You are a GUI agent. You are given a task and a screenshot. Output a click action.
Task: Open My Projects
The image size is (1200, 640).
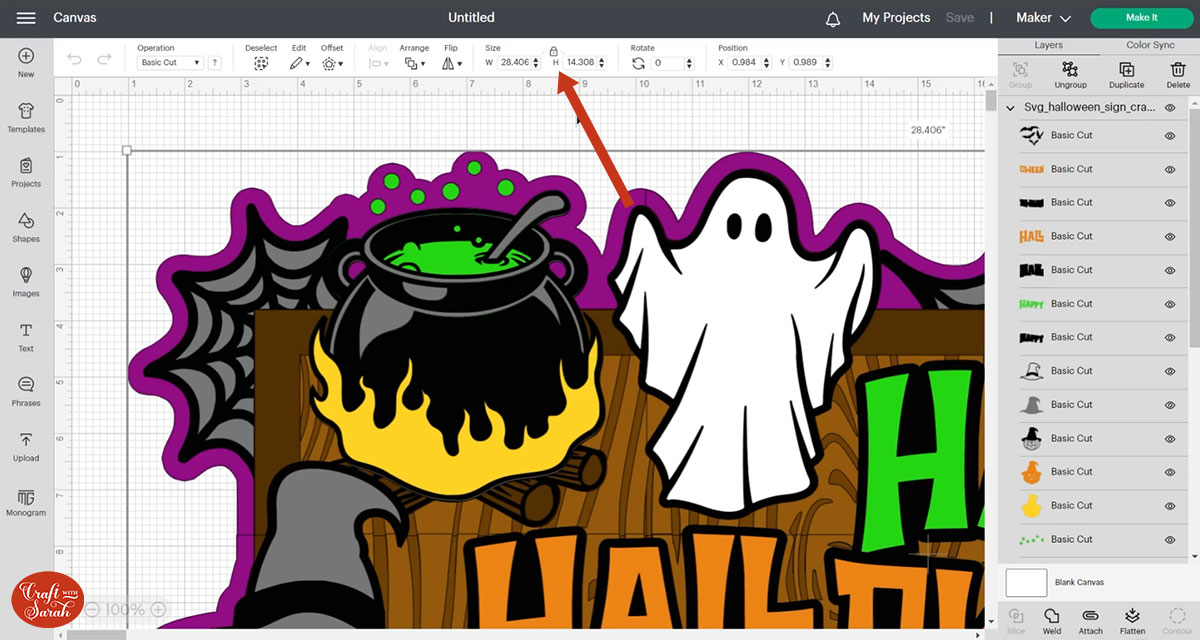click(x=896, y=18)
